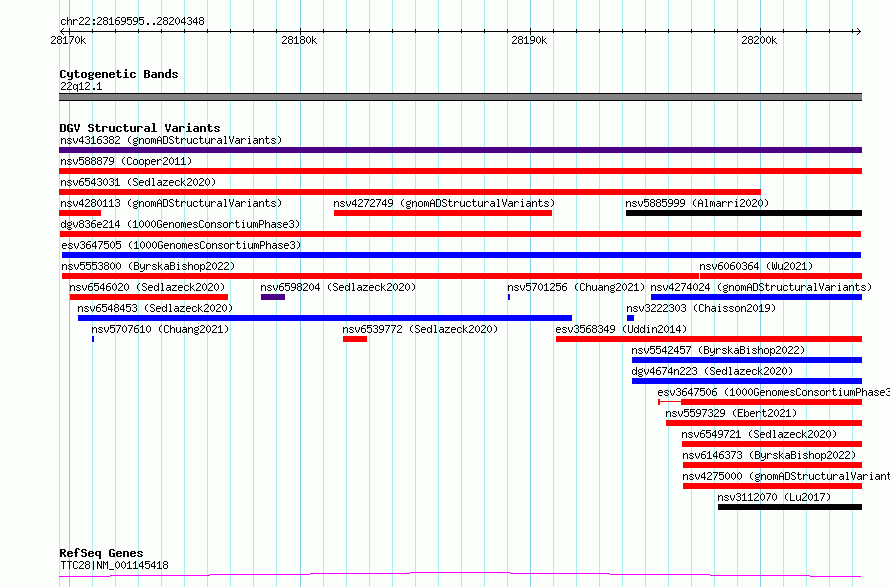890x587 pixels.
Task: Open the nsv5542457 (ByrskaBishop2022) label
Action: [718, 350]
